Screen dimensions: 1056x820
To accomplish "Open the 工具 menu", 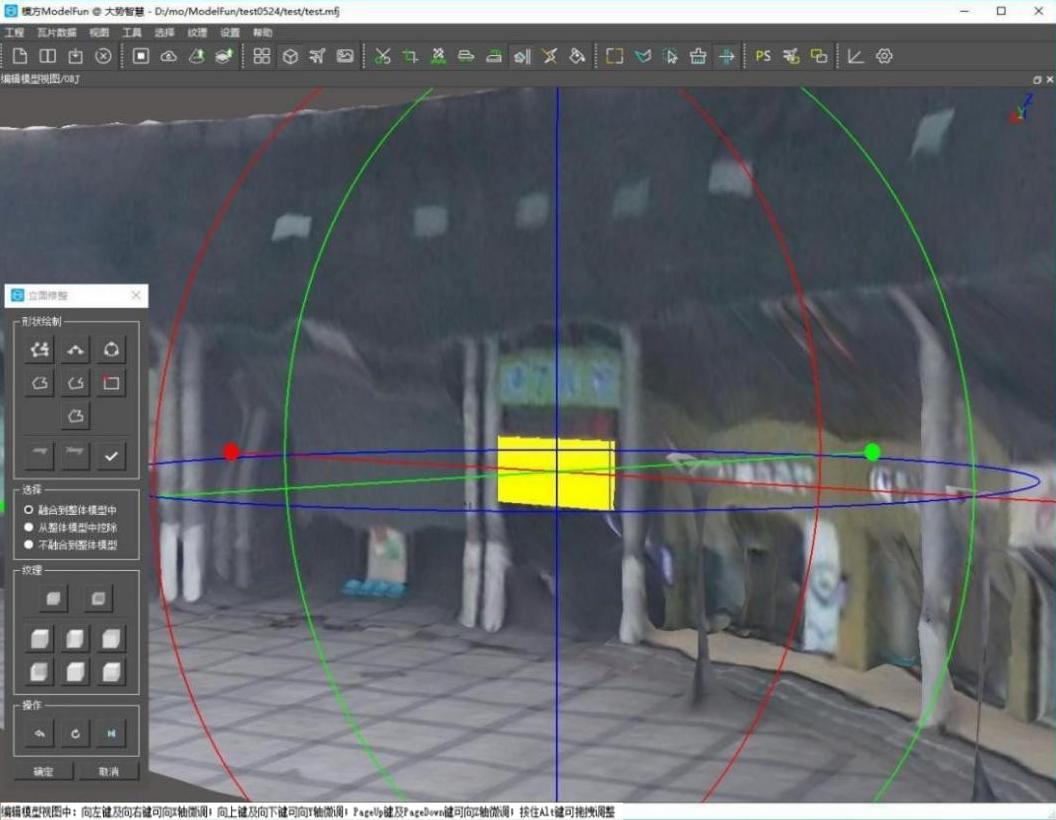I will 132,32.
